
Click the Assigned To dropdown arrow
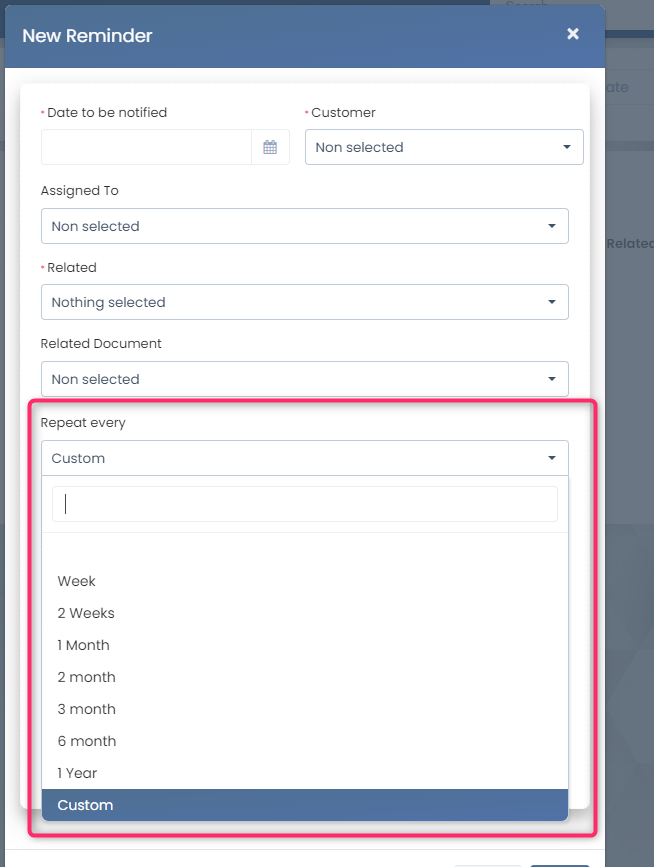coord(553,226)
